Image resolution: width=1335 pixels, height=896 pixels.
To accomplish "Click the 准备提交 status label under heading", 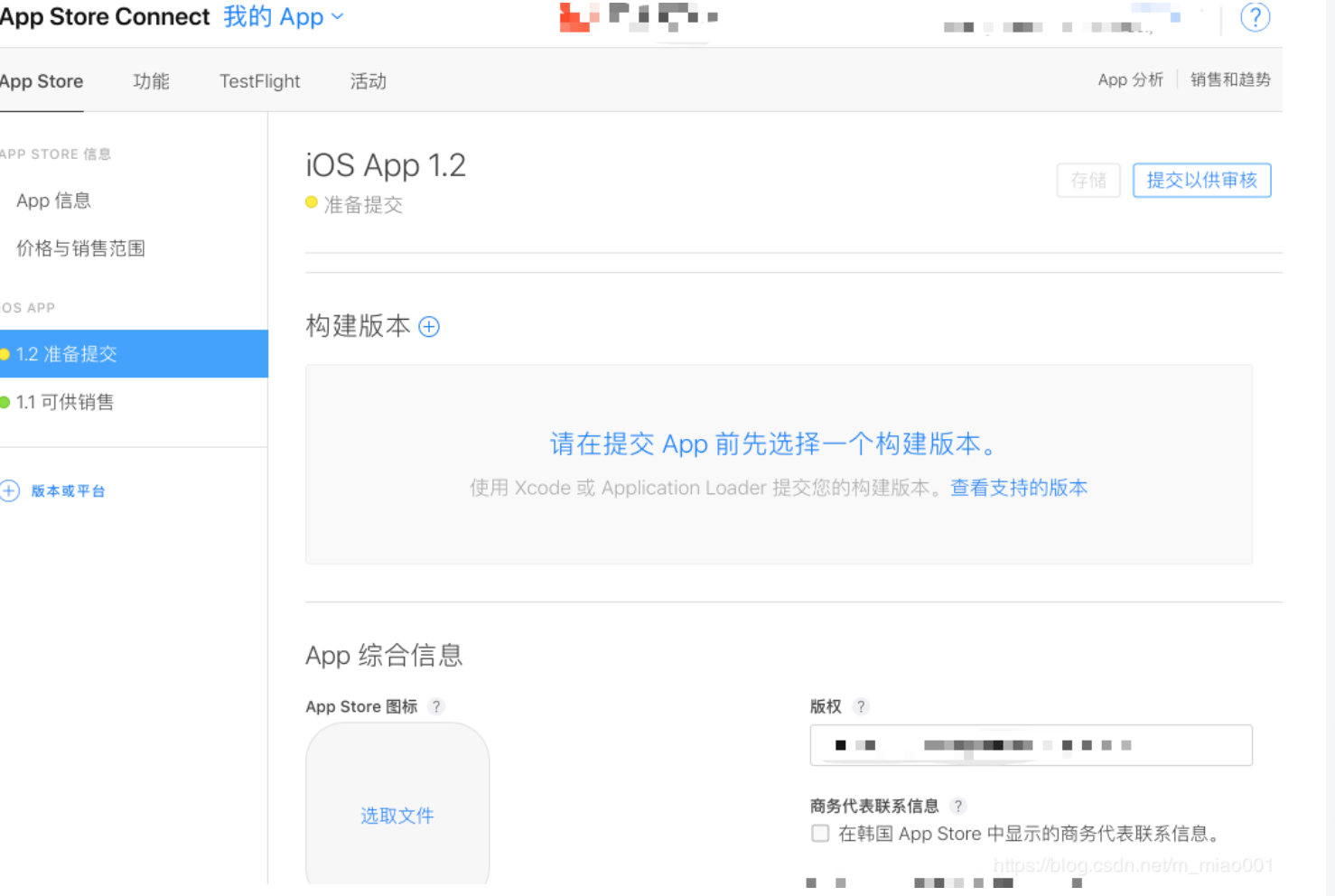I will pyautogui.click(x=363, y=205).
